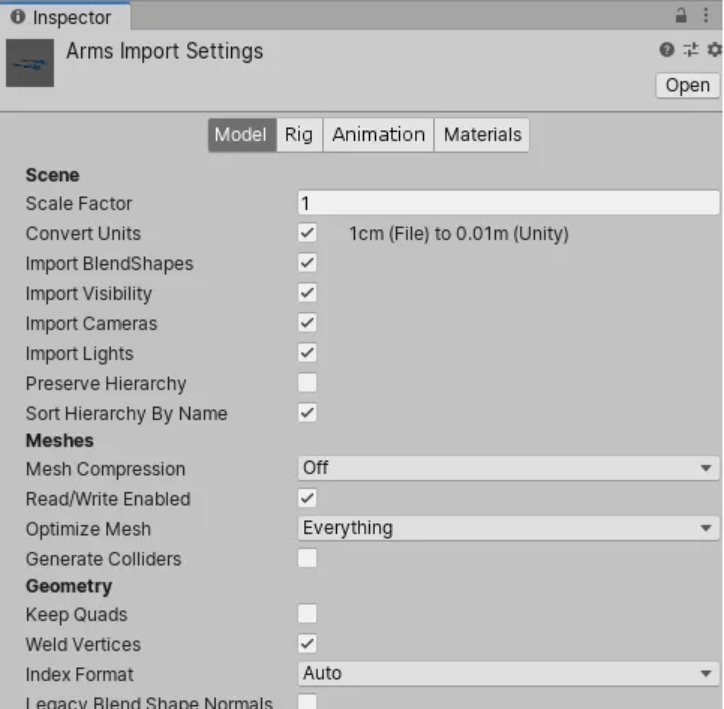Check the Keep Quads option
724x709 pixels.
tap(308, 613)
